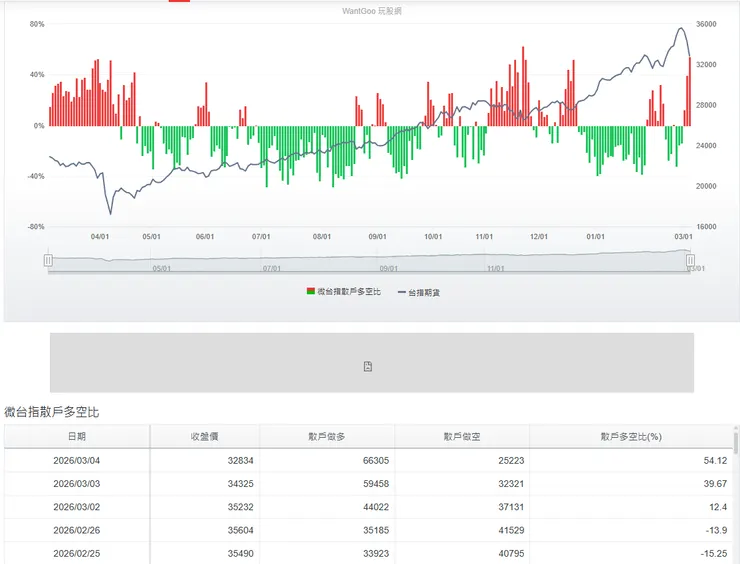Click the 36000 right axis label
740x564 pixels.
706,24
